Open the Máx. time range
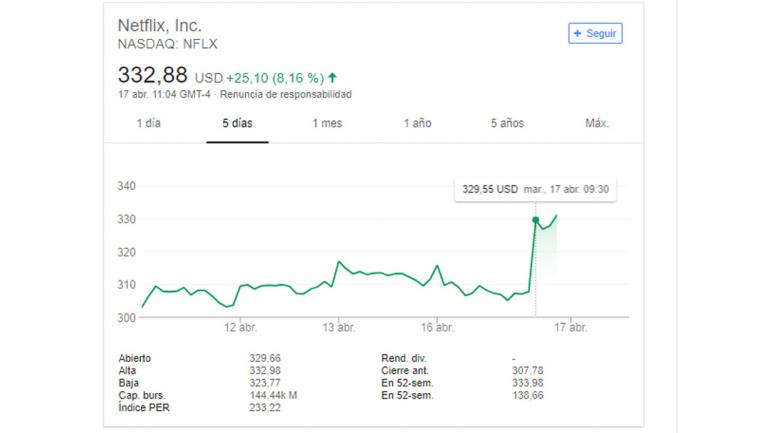This screenshot has width=770, height=433. 597,123
